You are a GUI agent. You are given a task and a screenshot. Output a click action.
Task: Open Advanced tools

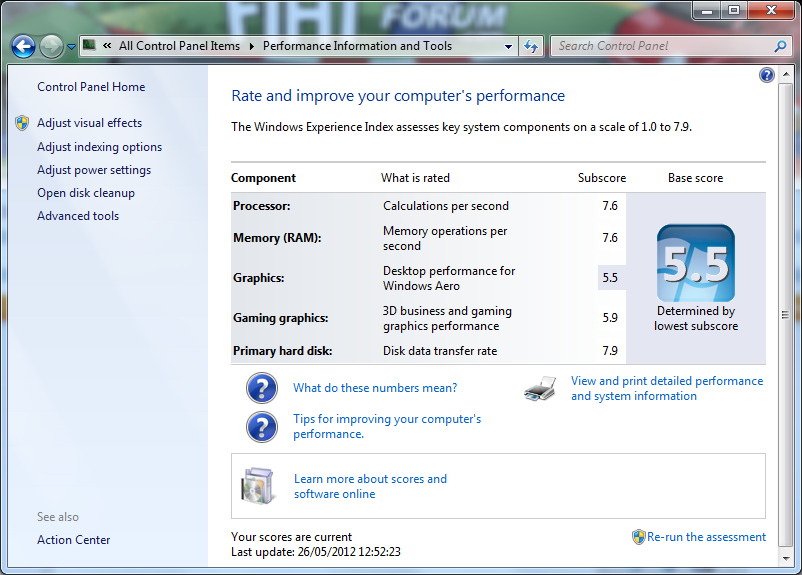78,216
